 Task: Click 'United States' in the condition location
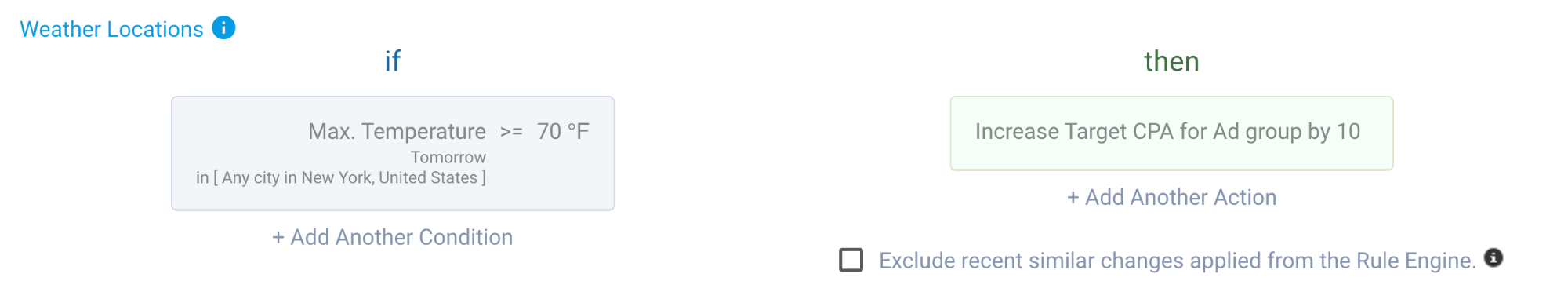tap(428, 177)
